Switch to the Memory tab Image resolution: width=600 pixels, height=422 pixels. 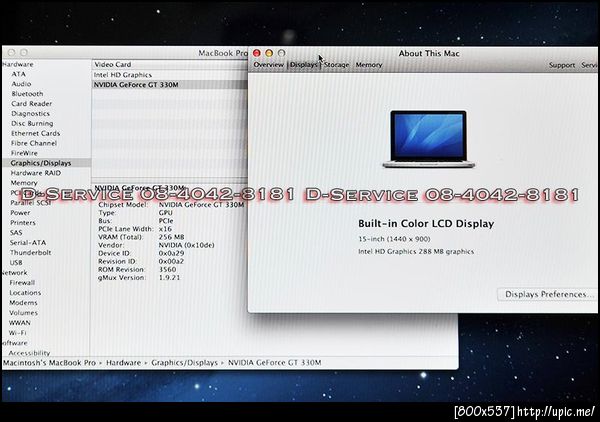pyautogui.click(x=369, y=65)
